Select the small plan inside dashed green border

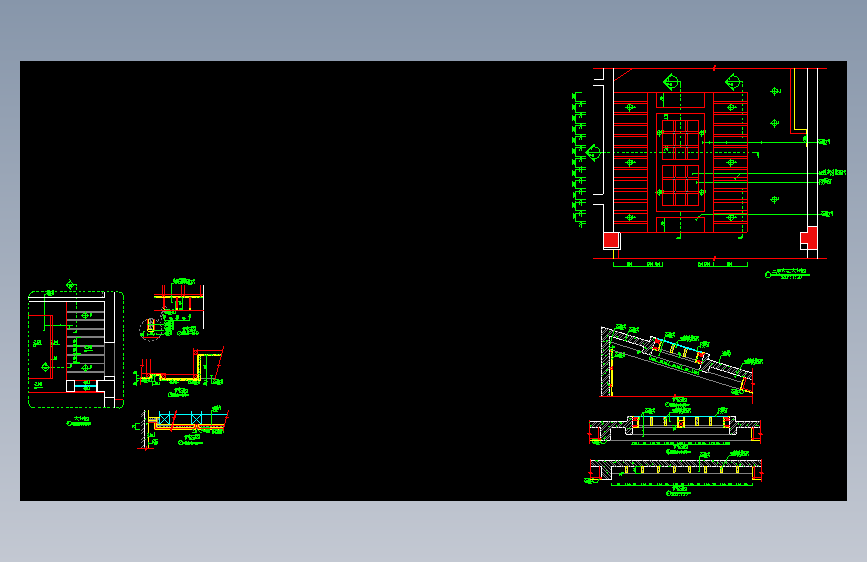tap(76, 349)
